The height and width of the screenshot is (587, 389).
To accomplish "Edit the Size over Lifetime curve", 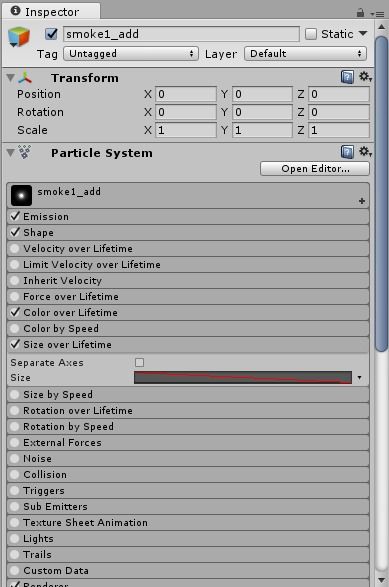I will [243, 377].
